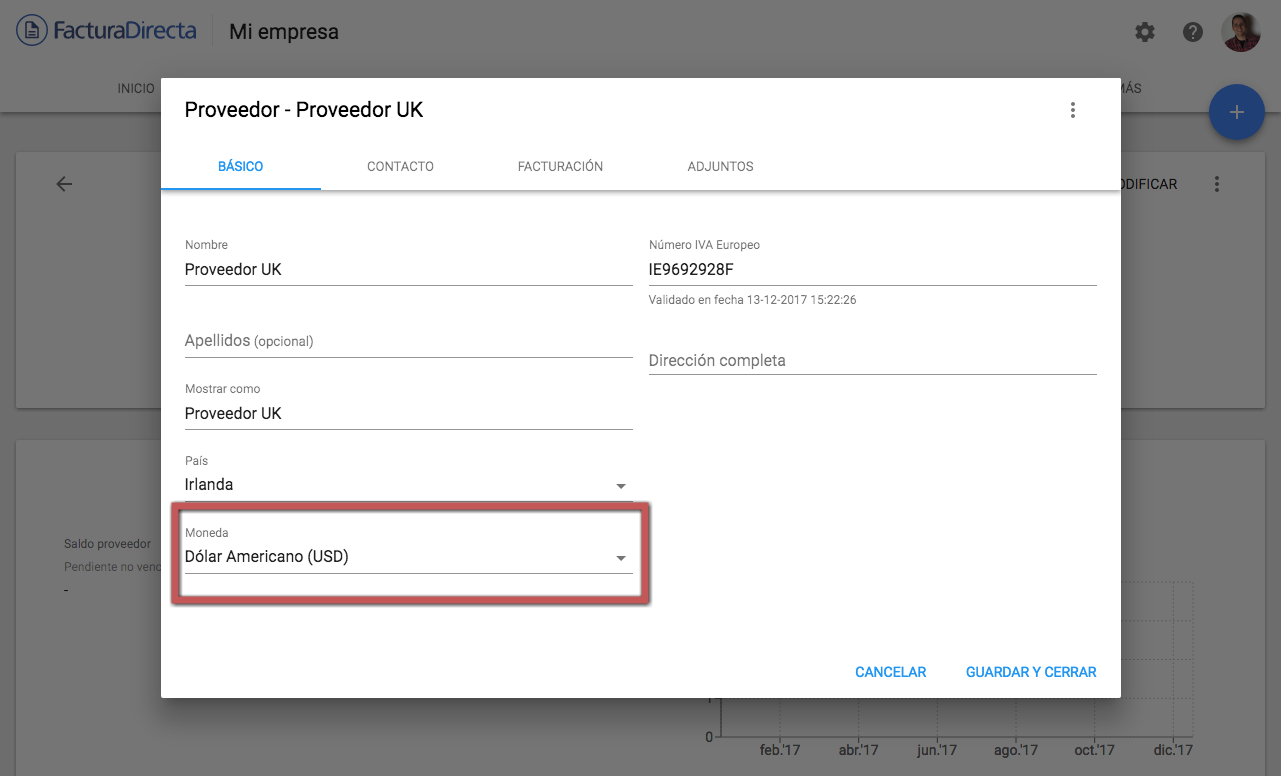Open the Dólar Americano (USD) selector
1281x776 pixels.
click(408, 557)
